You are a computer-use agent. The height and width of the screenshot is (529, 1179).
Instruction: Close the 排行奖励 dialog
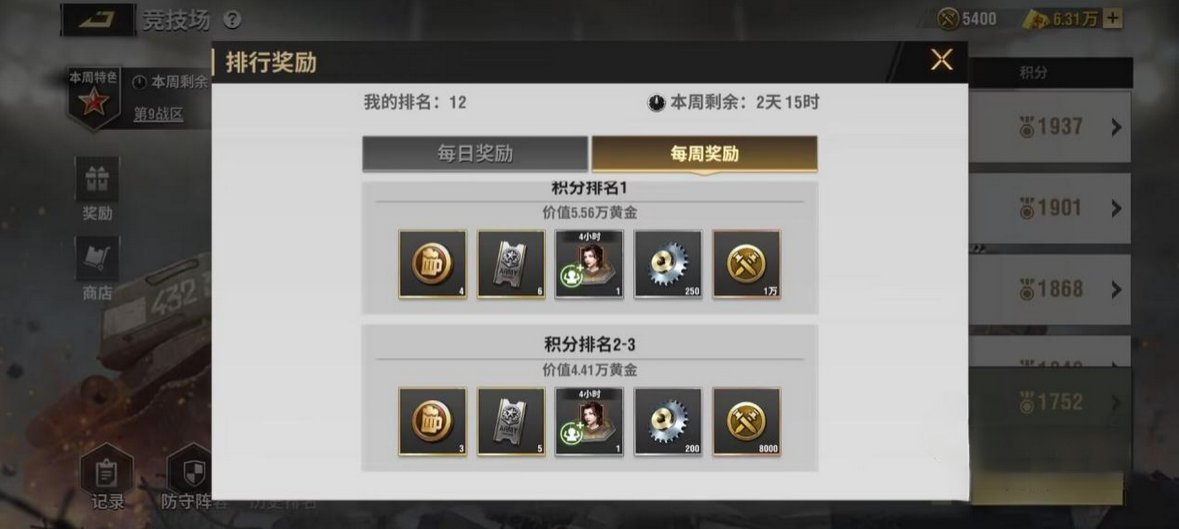tap(941, 60)
